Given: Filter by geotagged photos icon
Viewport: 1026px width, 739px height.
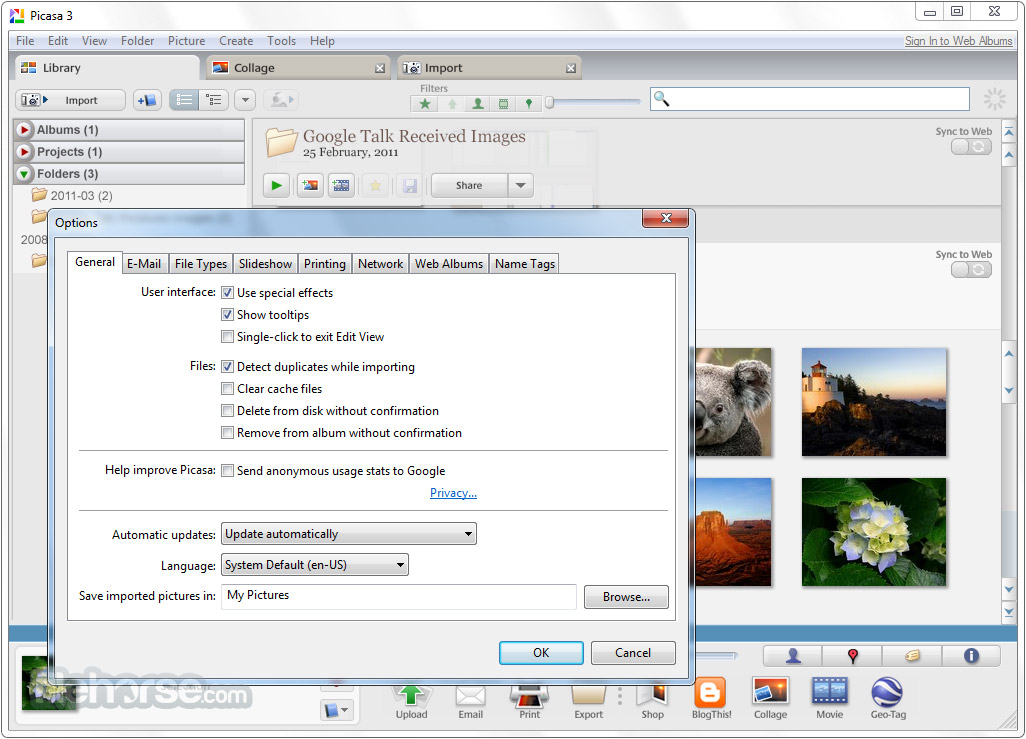Looking at the screenshot, I should pos(529,103).
